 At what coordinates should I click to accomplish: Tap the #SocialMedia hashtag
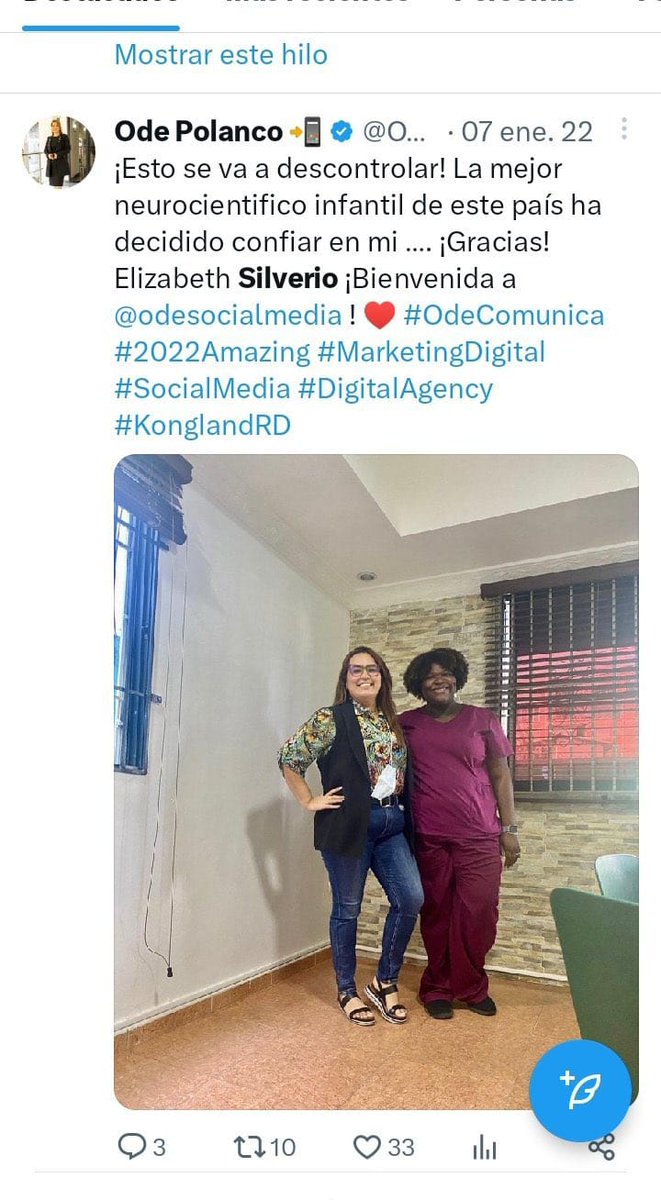tap(202, 389)
